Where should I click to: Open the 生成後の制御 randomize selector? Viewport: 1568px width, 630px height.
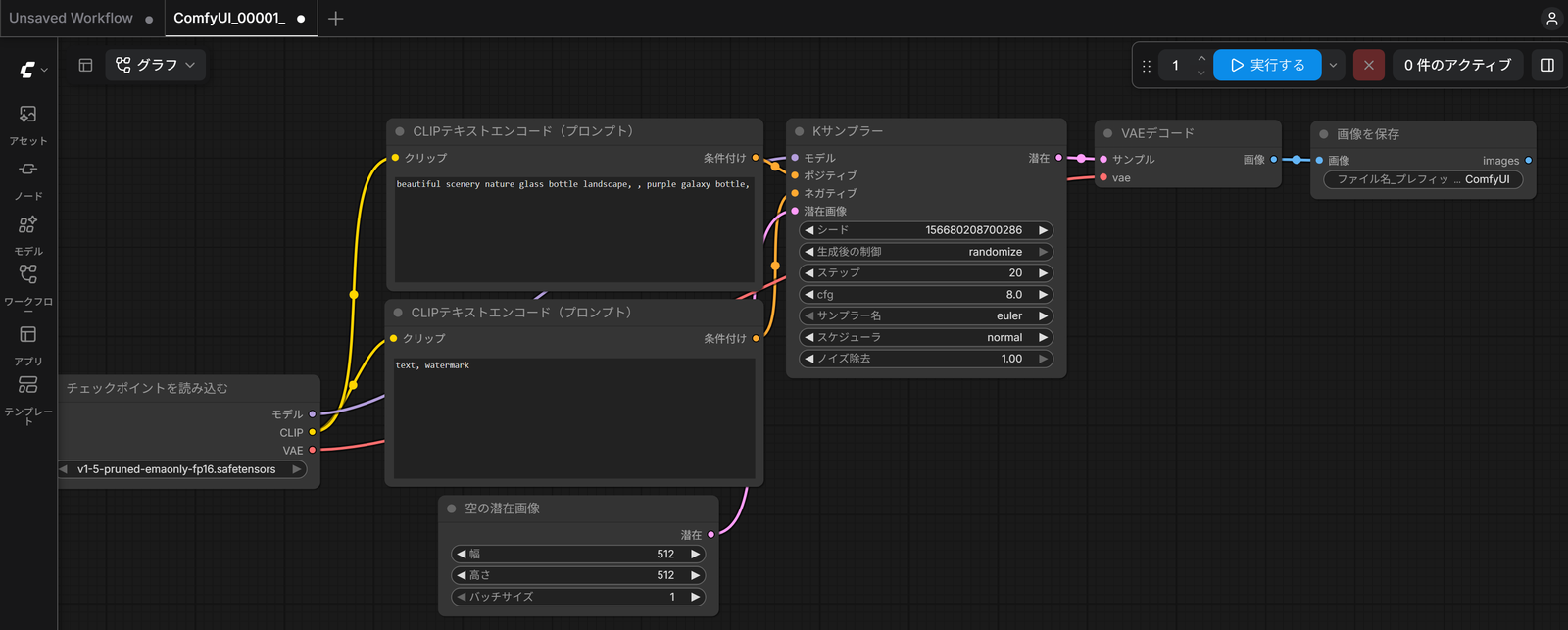point(926,252)
